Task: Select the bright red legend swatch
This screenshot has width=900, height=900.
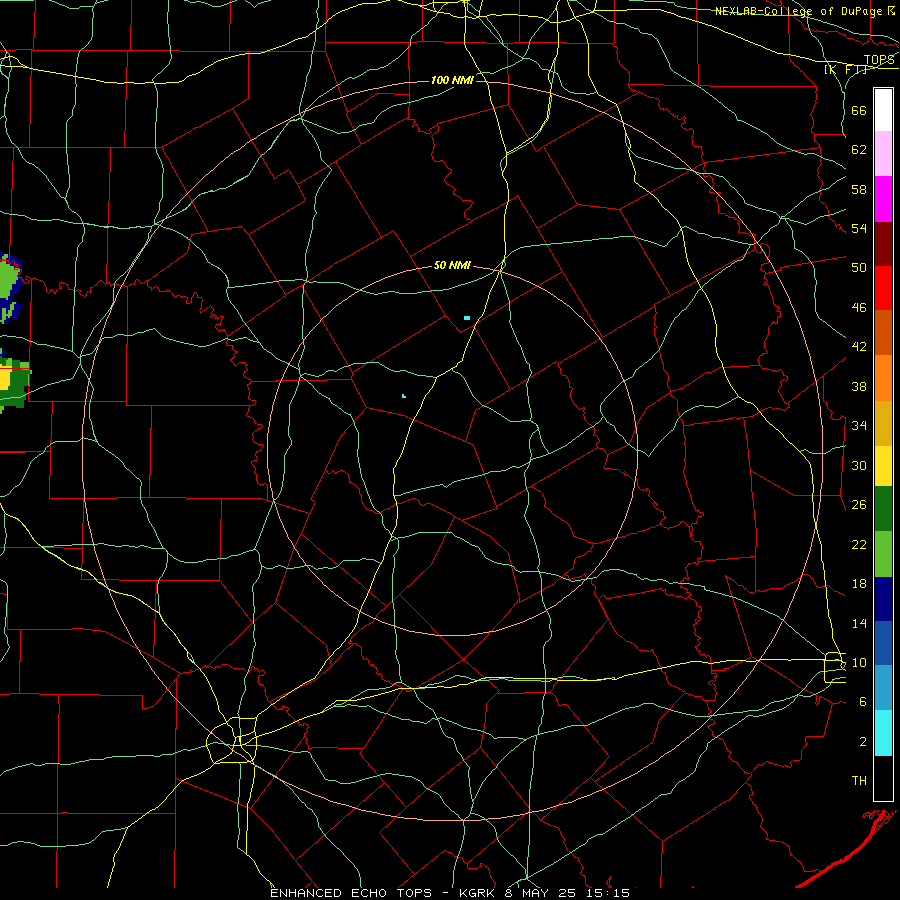Action: [883, 288]
